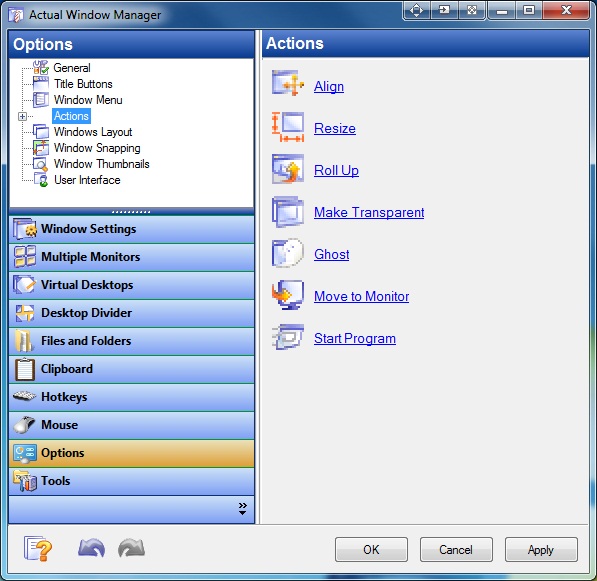Image resolution: width=597 pixels, height=581 pixels.
Task: Click the Roll Up action icon
Action: (288, 169)
